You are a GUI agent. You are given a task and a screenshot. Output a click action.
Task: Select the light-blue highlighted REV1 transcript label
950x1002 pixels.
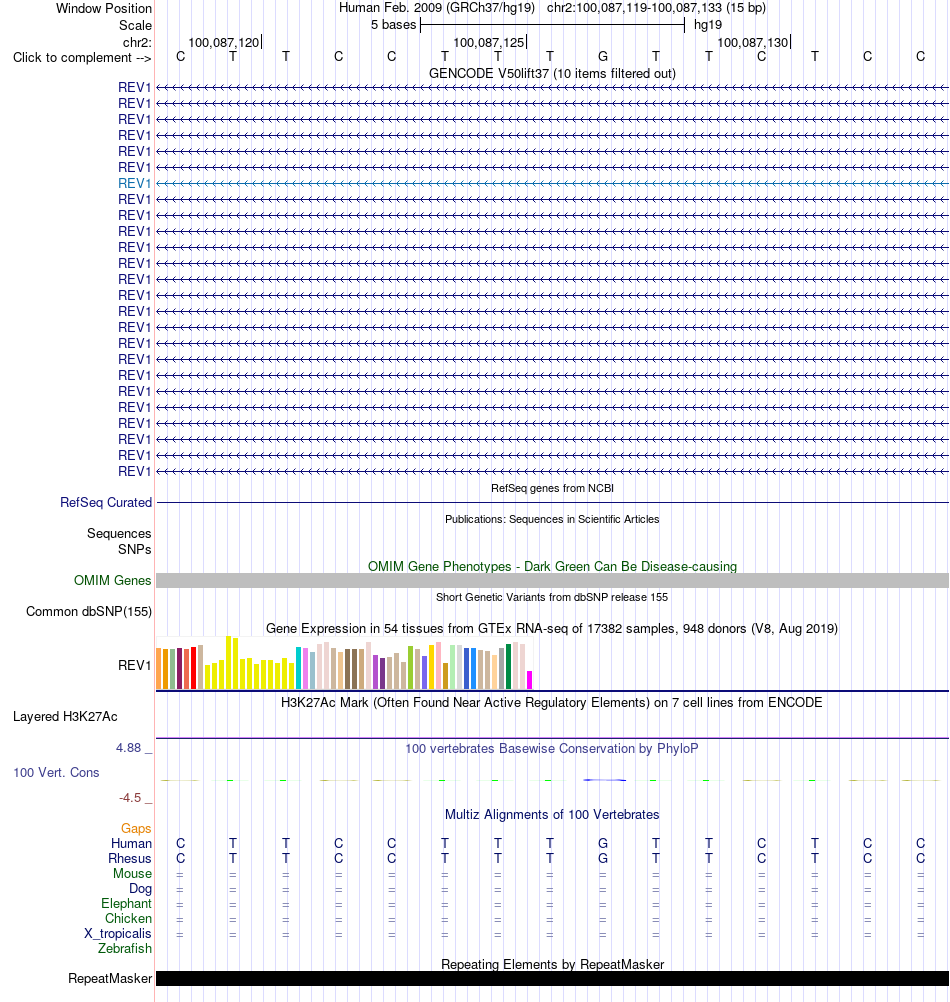pos(135,183)
